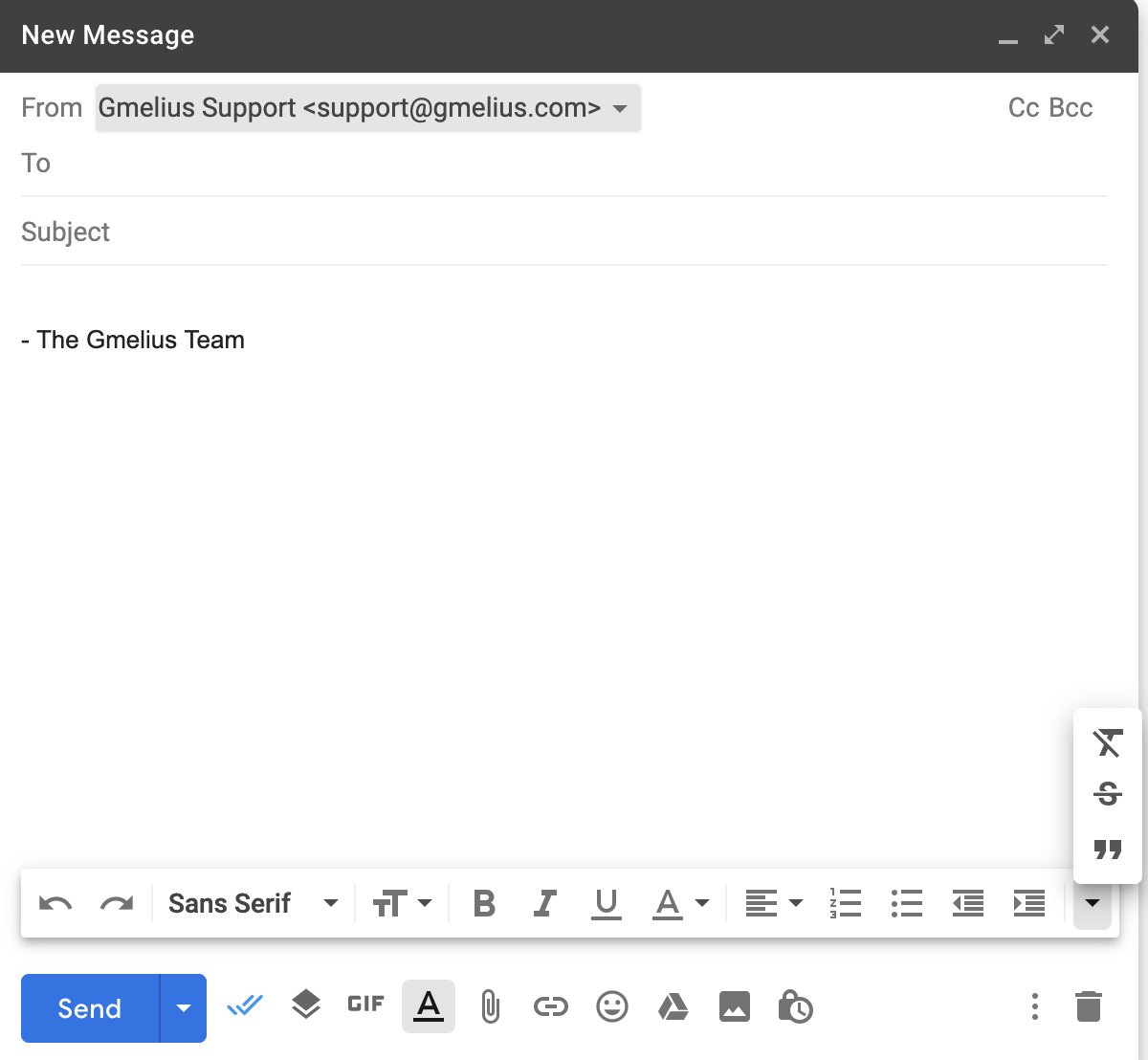The height and width of the screenshot is (1060, 1148).
Task: Add Bcc recipients
Action: 1071,108
